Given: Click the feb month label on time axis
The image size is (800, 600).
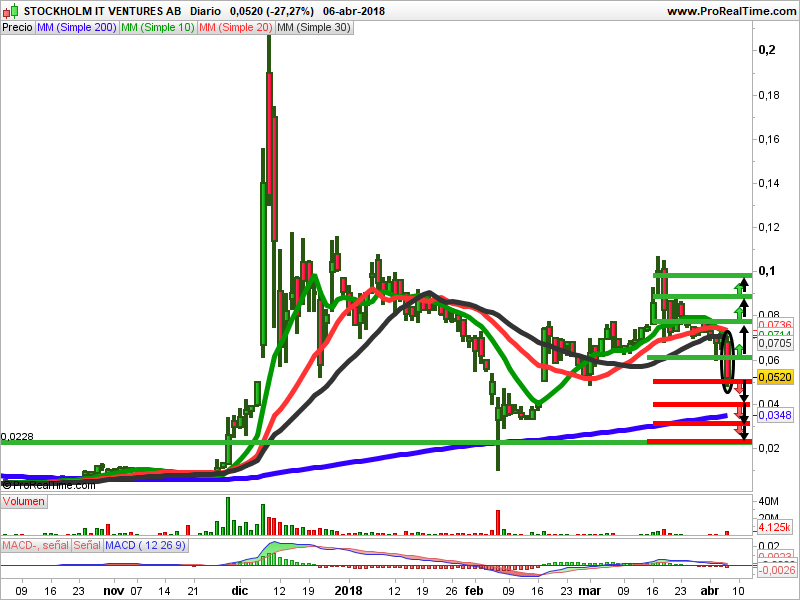Looking at the screenshot, I should click(474, 591).
